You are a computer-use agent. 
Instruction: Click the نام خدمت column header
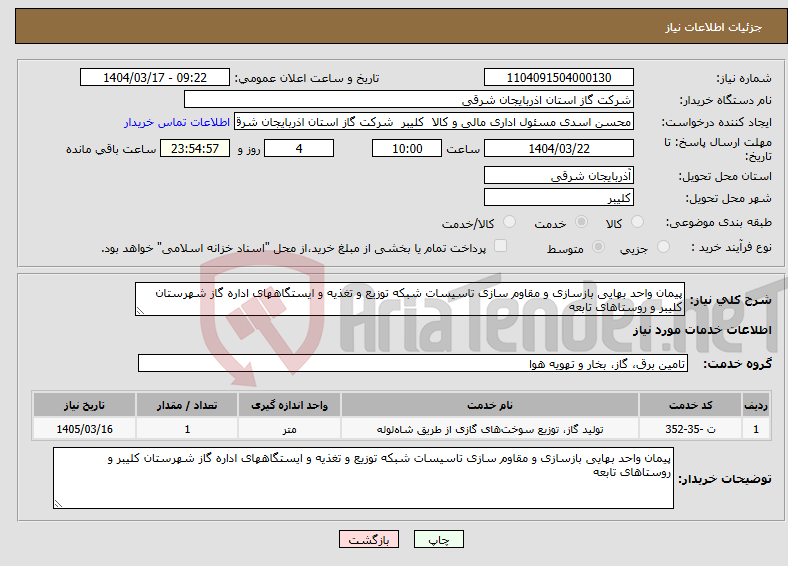[x=490, y=405]
